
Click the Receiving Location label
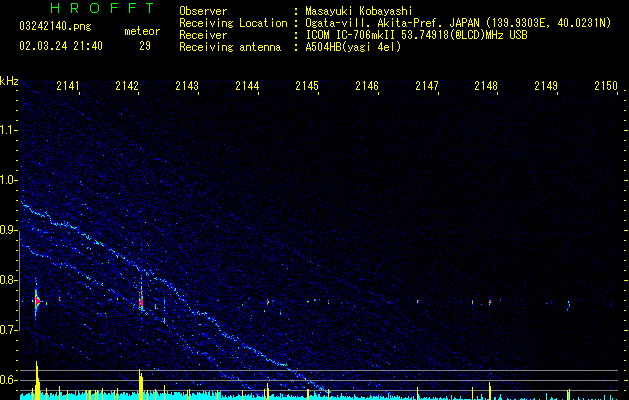click(x=233, y=23)
